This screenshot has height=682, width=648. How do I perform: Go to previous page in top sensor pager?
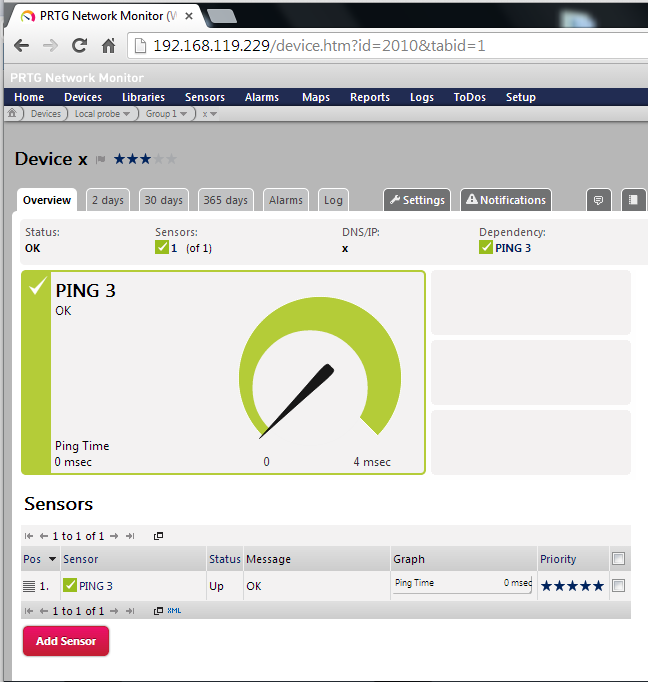pos(43,536)
